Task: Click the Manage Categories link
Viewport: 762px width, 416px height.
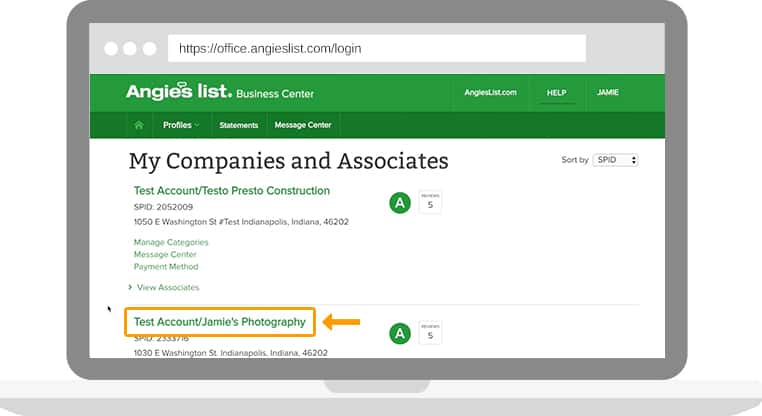Action: pos(171,242)
